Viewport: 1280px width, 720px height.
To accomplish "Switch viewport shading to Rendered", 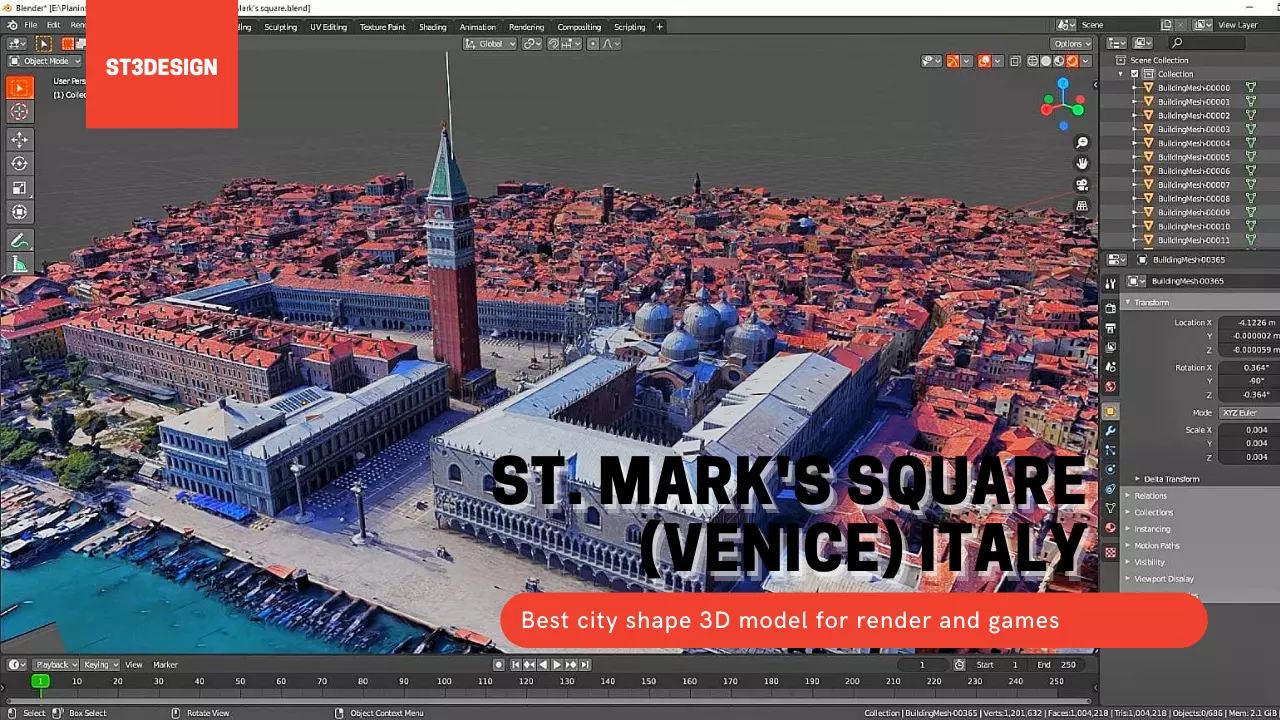I will (x=1072, y=61).
